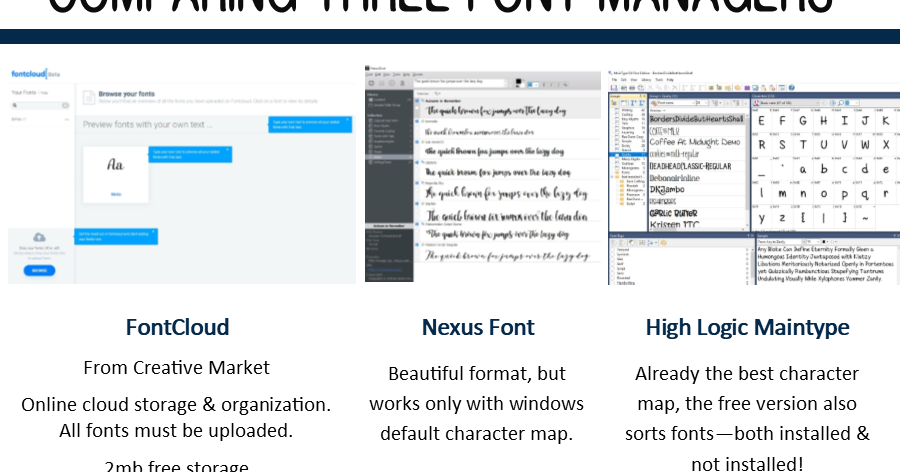Select 'Garlic Butter' font
The height and width of the screenshot is (472, 900).
[697, 213]
